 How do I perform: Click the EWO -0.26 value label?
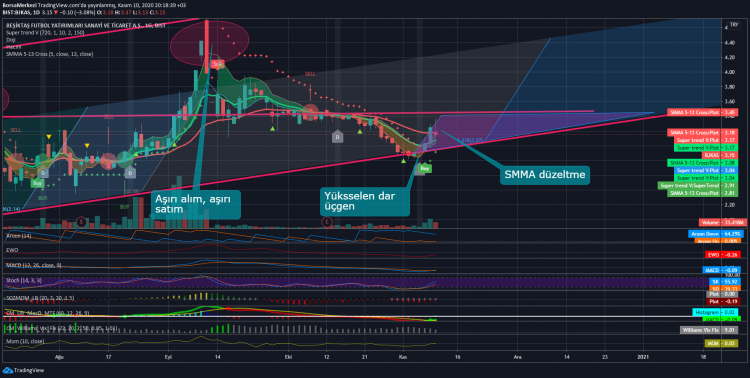[723, 255]
